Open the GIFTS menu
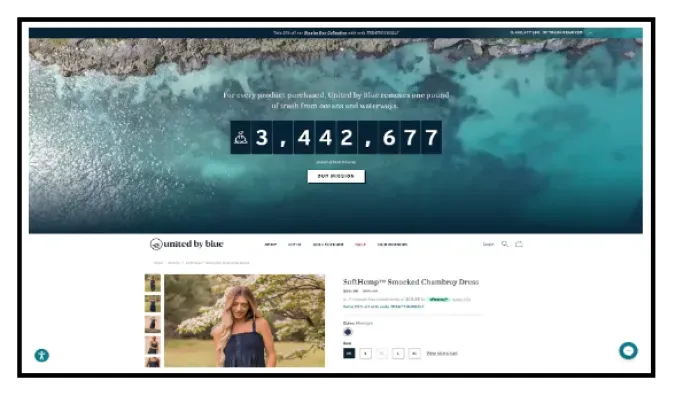 click(294, 244)
